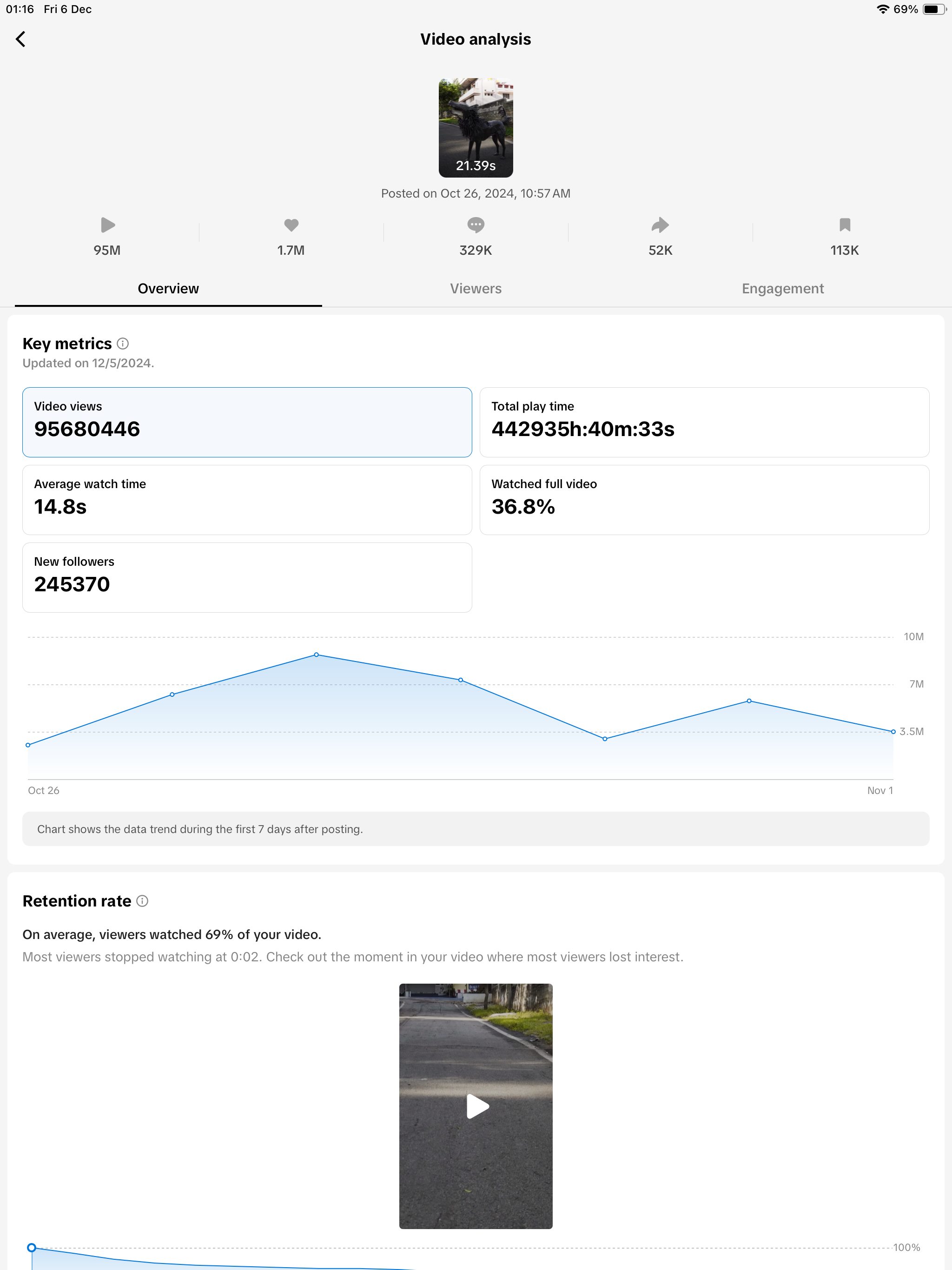Open the Key metrics info icon
Viewport: 952px width, 1270px height.
tap(123, 344)
